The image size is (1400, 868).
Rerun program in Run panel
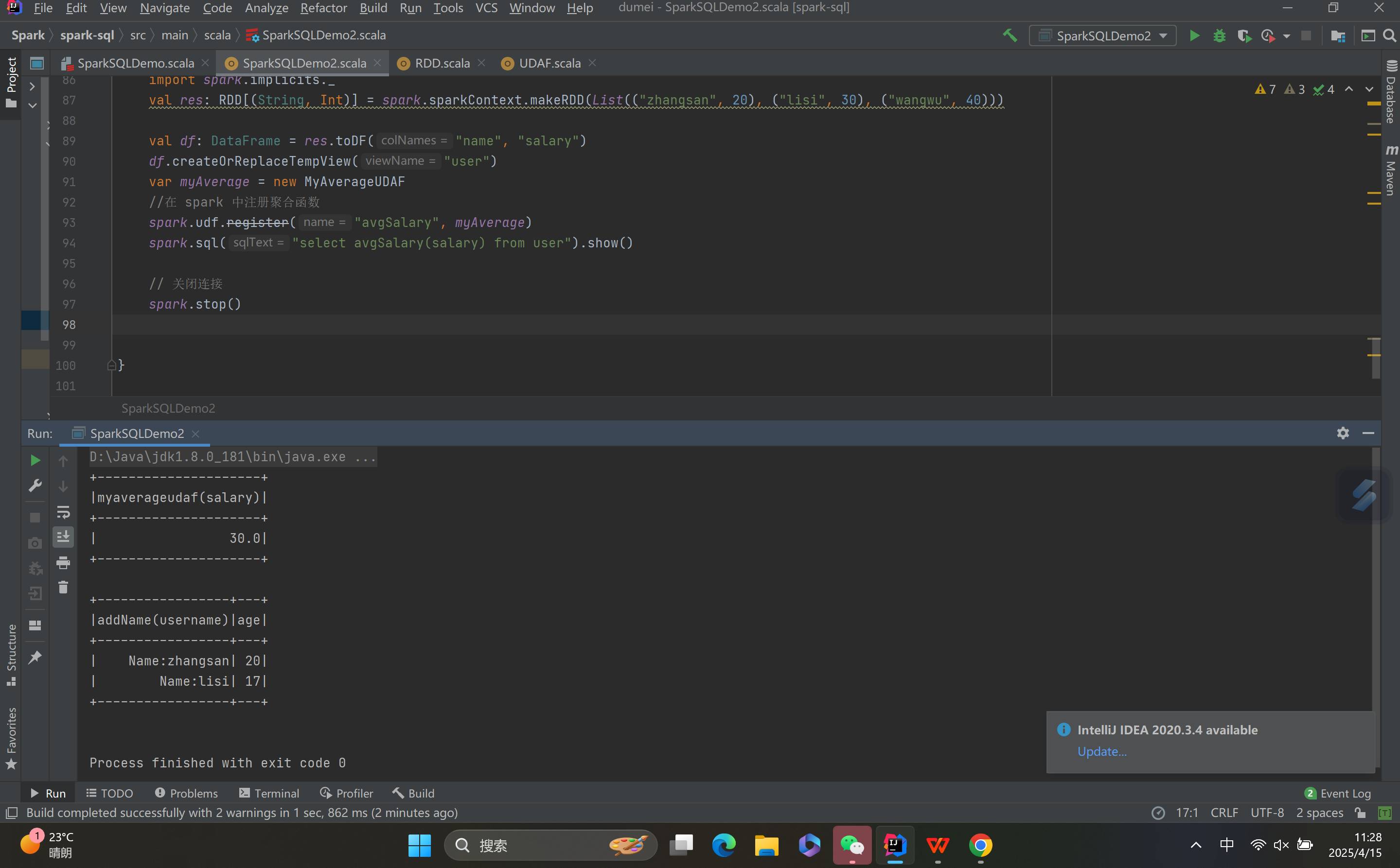tap(35, 460)
